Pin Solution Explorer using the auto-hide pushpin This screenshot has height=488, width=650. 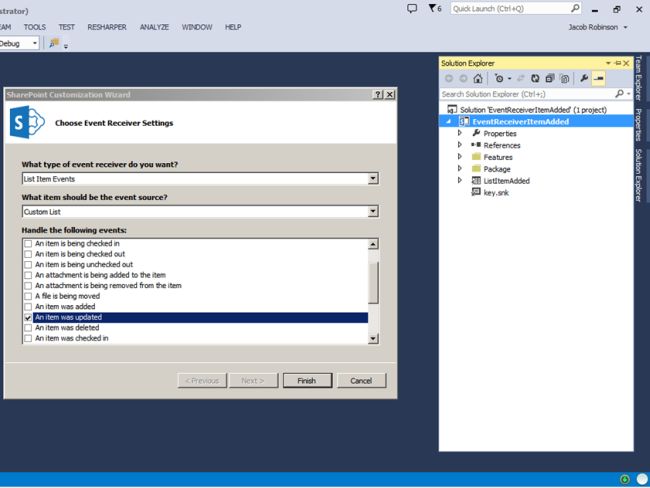(x=618, y=63)
